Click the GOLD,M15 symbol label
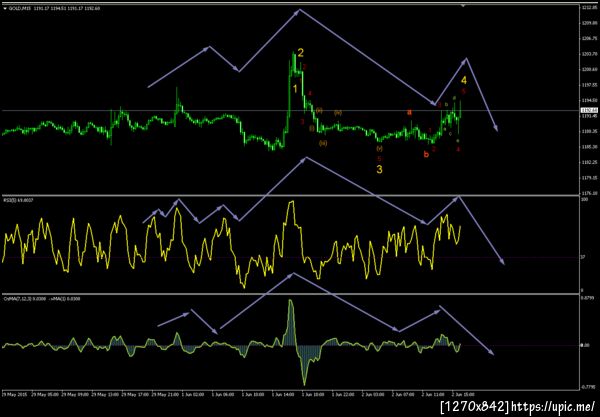600x417 pixels. click(x=20, y=8)
